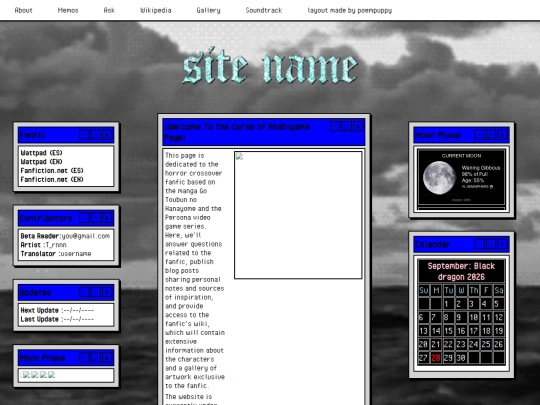Open the About nav link
The image size is (540, 405).
23,10
